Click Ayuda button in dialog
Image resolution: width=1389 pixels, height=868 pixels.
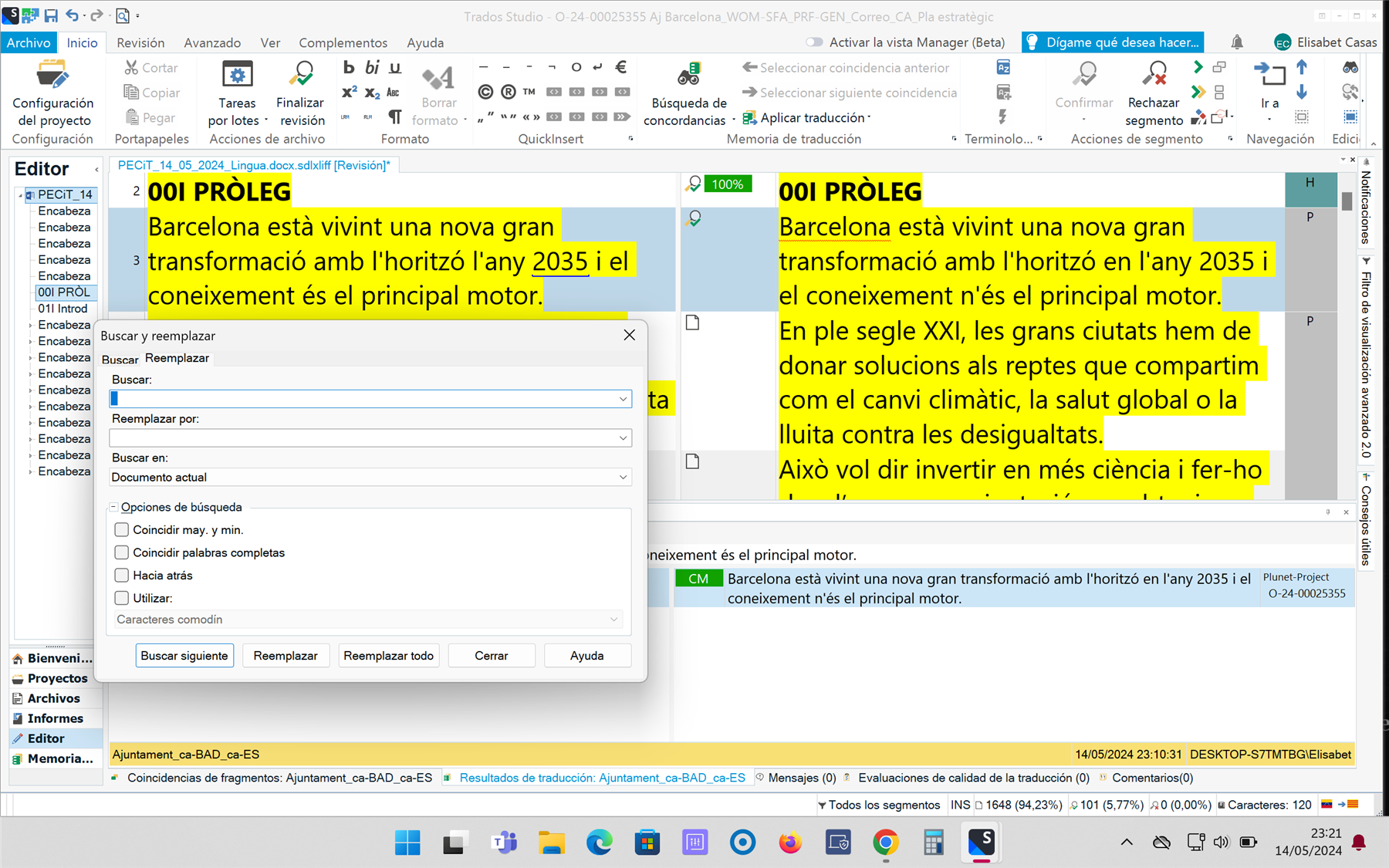tap(586, 655)
